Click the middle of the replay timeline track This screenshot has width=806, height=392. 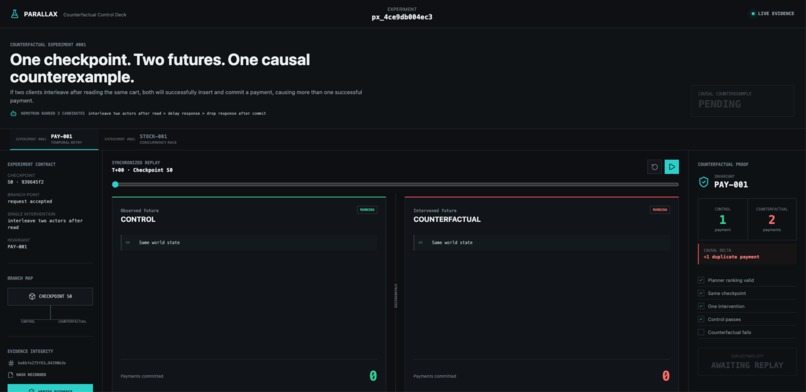[395, 184]
